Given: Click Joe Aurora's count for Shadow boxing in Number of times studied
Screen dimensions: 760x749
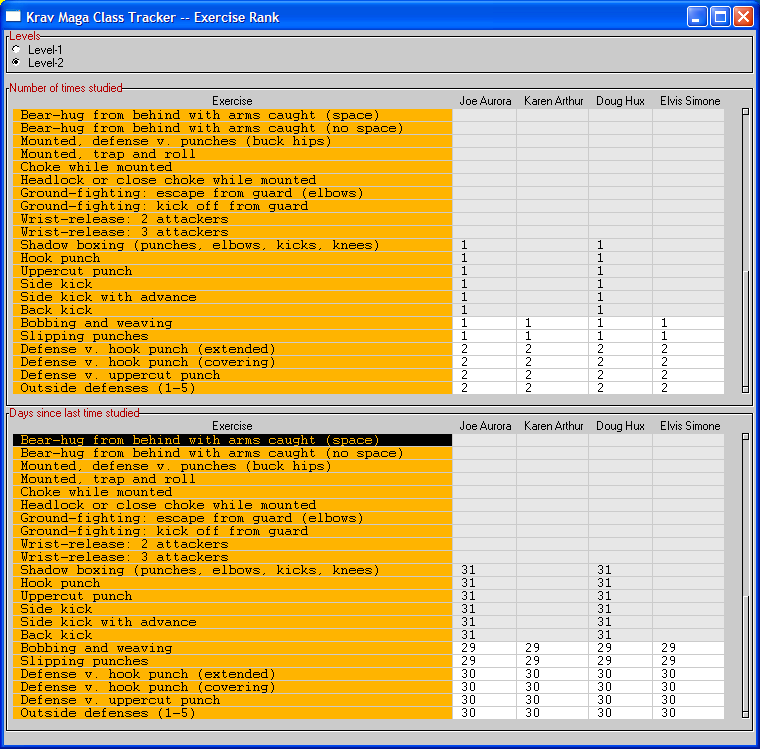Looking at the screenshot, I should pos(485,245).
